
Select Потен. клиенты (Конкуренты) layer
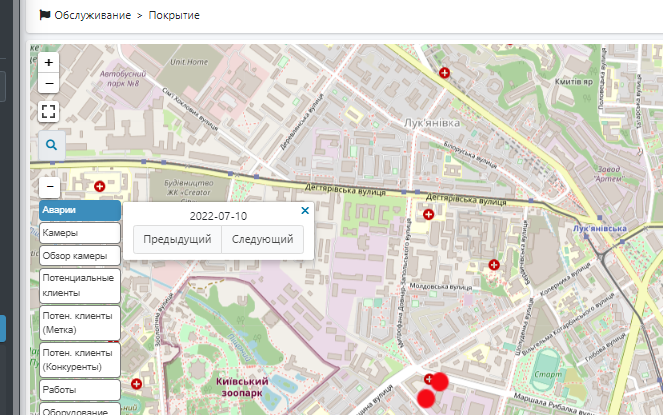pos(80,360)
